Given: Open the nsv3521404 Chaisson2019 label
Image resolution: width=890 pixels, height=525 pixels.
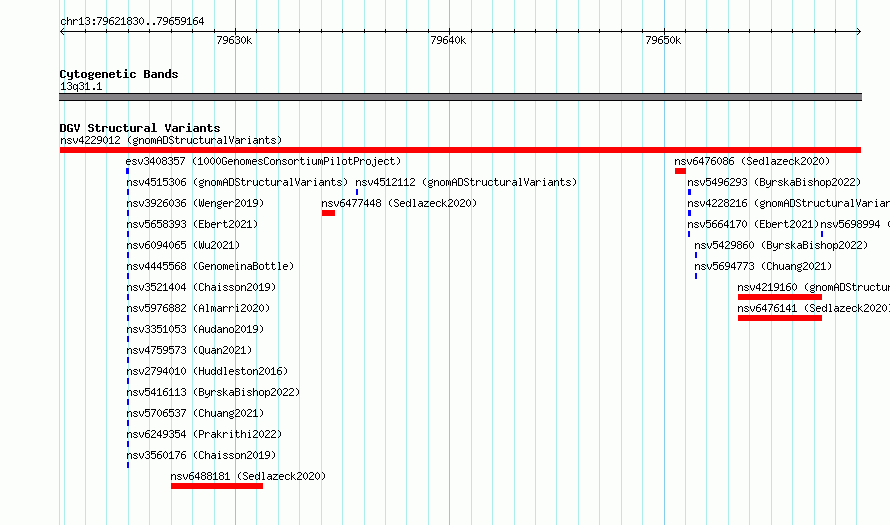Looking at the screenshot, I should [201, 287].
